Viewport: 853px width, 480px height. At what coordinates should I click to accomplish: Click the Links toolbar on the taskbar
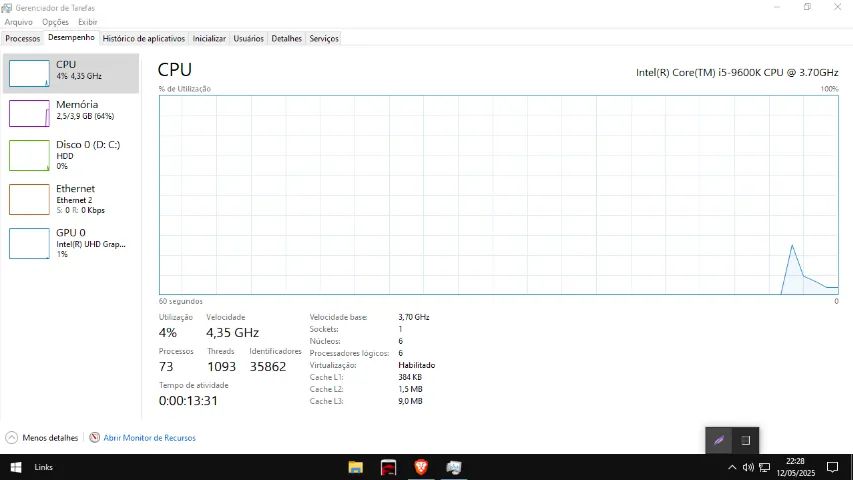point(44,467)
